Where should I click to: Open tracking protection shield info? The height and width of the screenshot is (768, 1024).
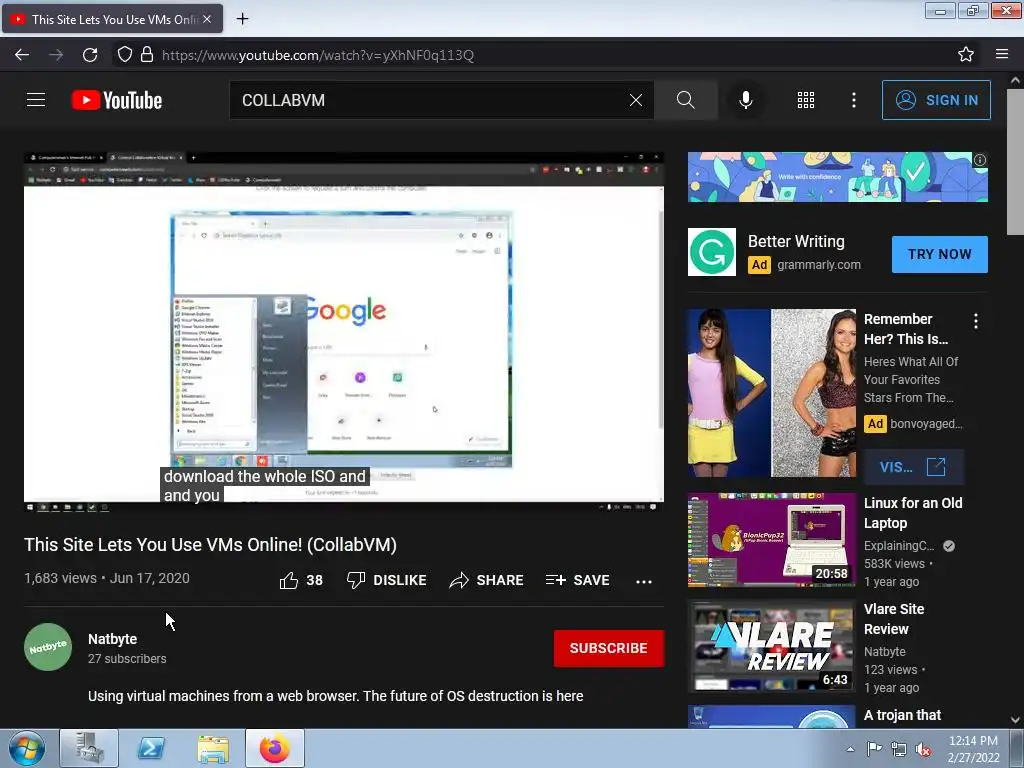125,55
